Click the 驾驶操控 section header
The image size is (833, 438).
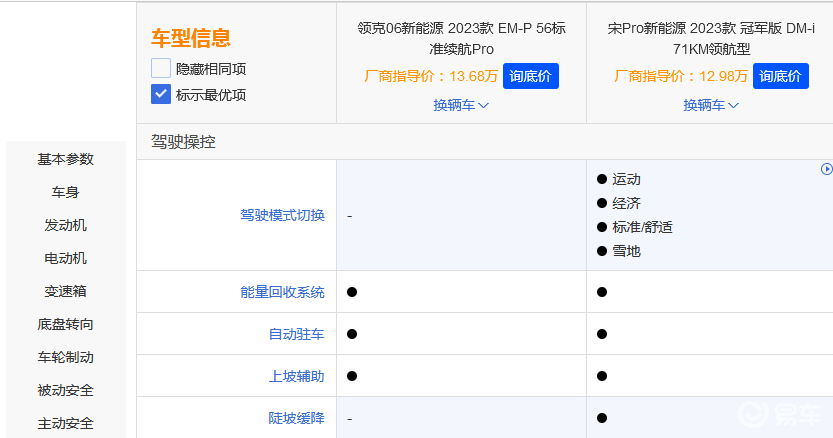(x=183, y=141)
